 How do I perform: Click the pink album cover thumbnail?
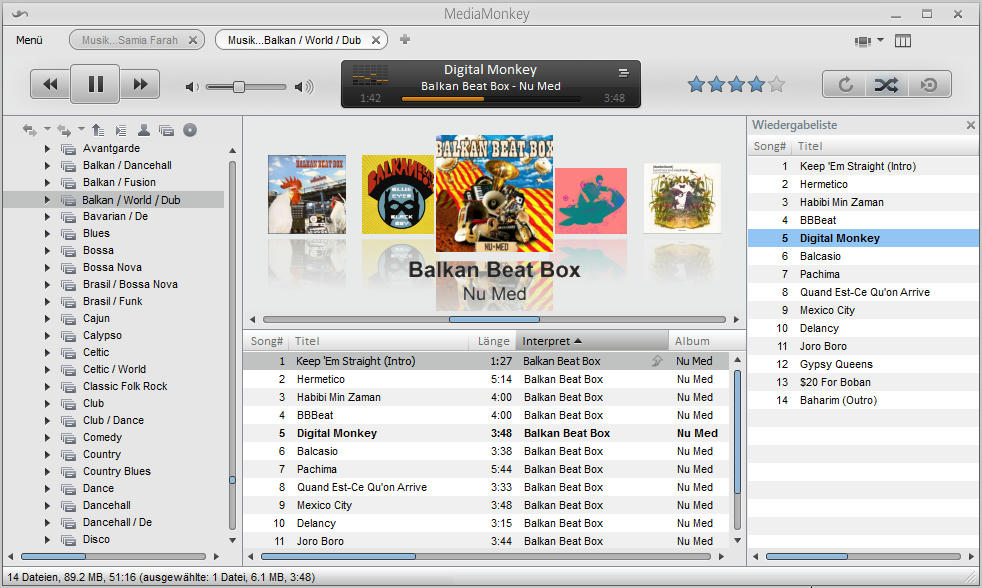[591, 201]
